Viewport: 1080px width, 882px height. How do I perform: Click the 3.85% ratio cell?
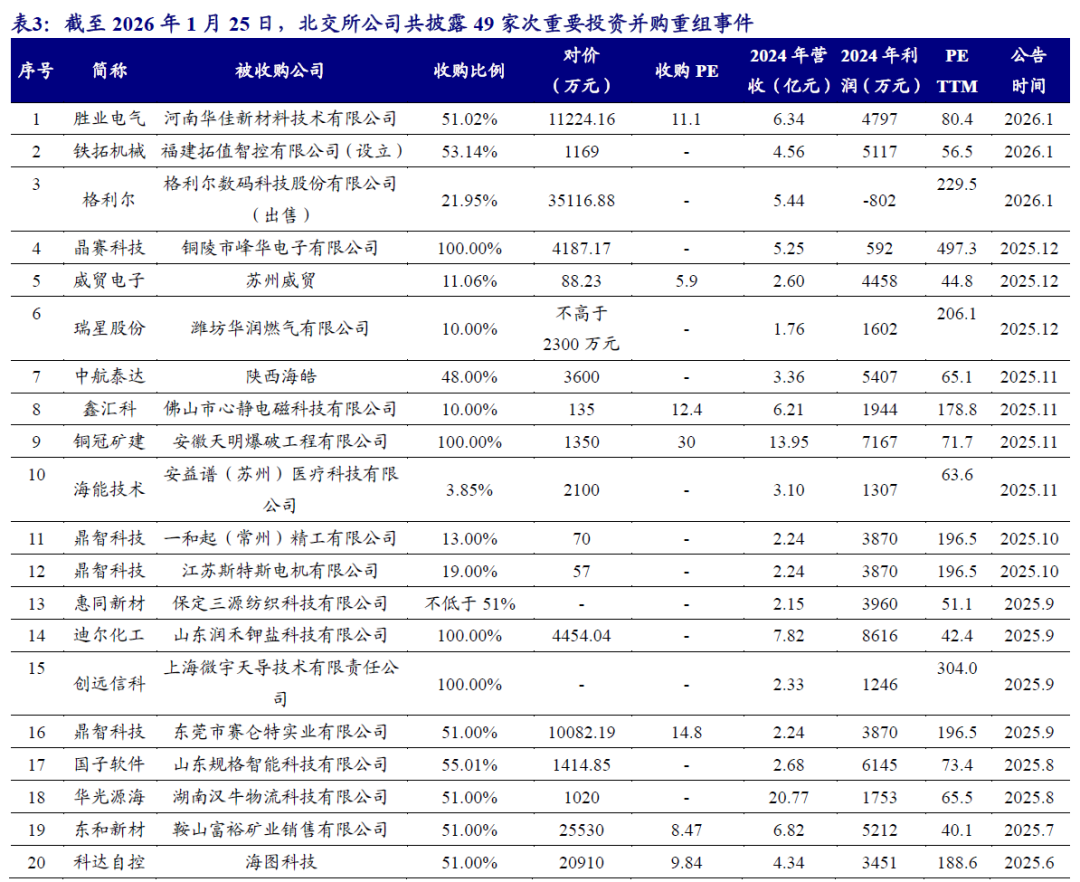(469, 490)
